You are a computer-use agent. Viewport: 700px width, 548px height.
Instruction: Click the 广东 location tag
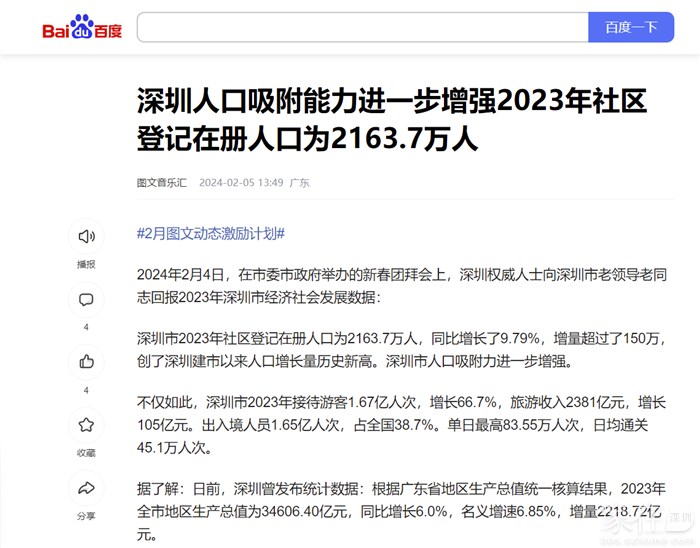pyautogui.click(x=299, y=183)
